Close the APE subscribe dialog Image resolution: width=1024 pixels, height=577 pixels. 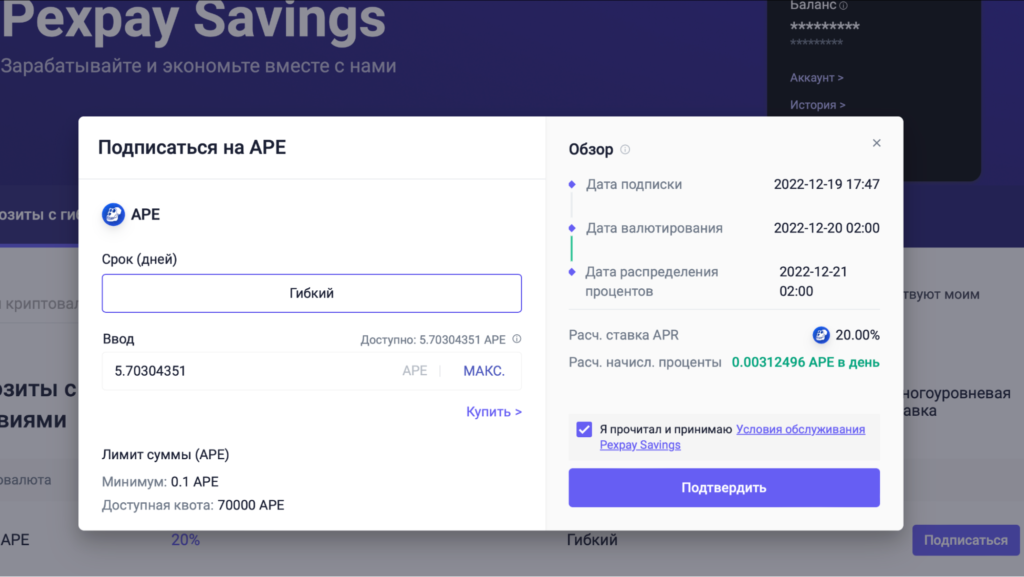(x=876, y=143)
